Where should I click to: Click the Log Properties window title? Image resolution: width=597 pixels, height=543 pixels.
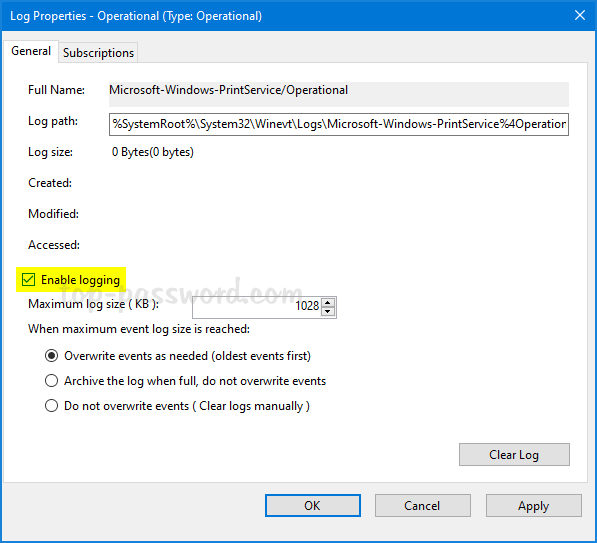(136, 16)
